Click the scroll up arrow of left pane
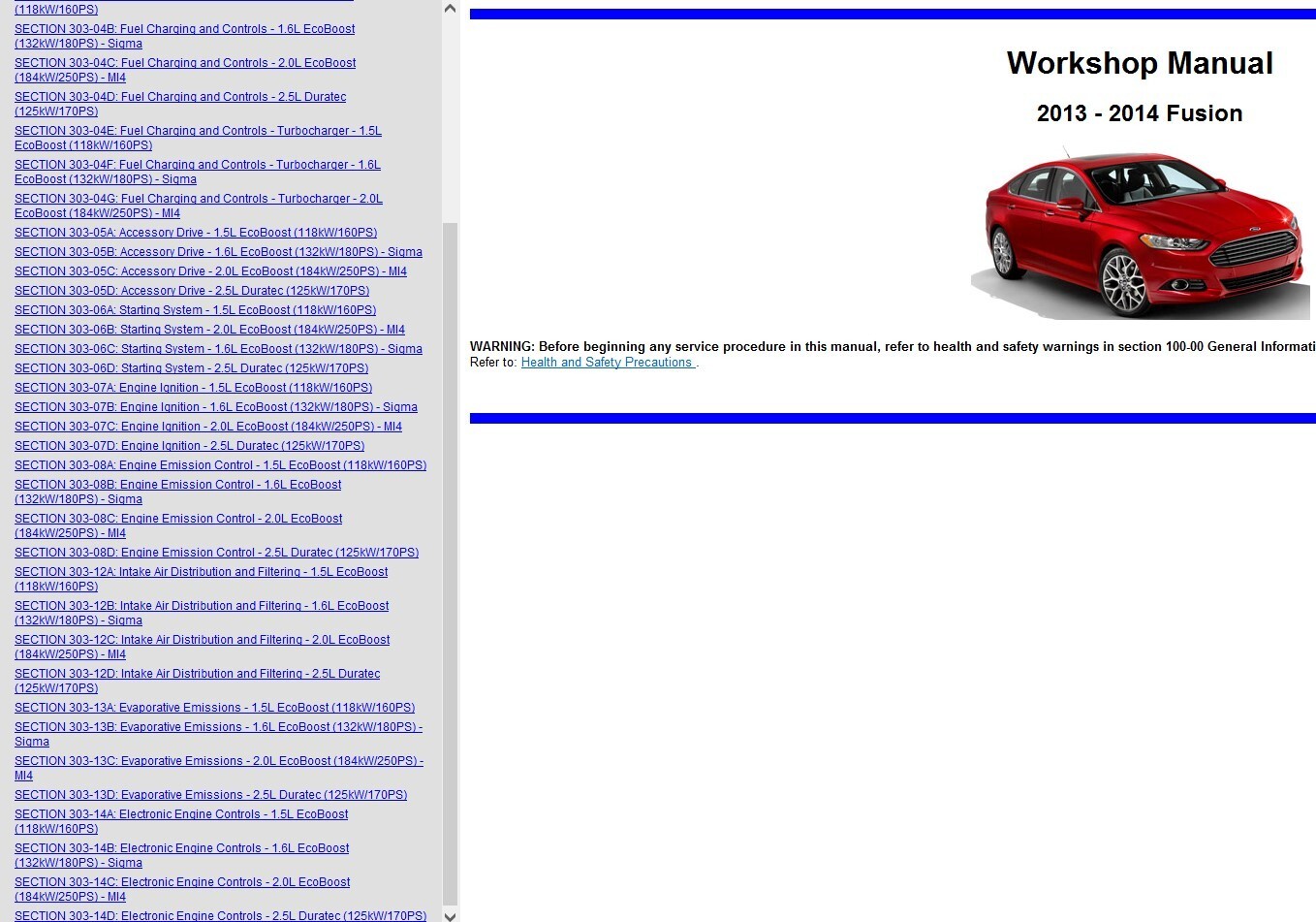Viewport: 1316px width, 922px height. 450,9
